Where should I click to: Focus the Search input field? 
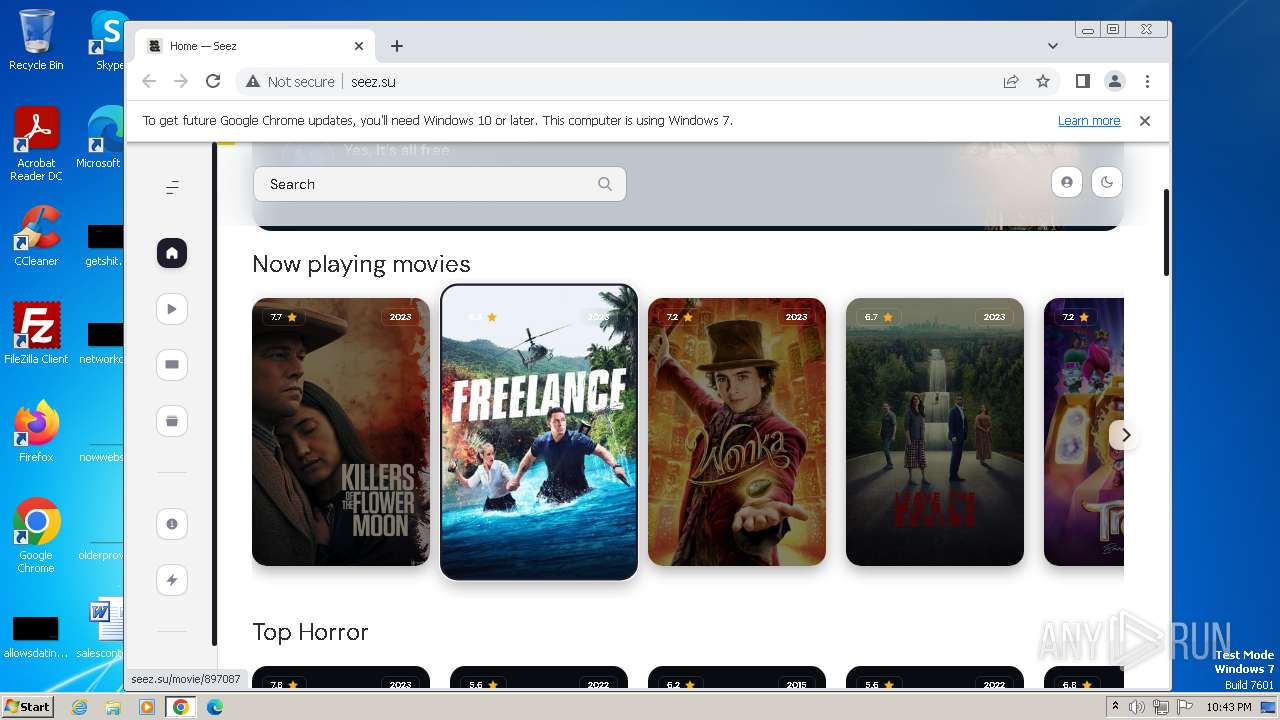point(440,184)
